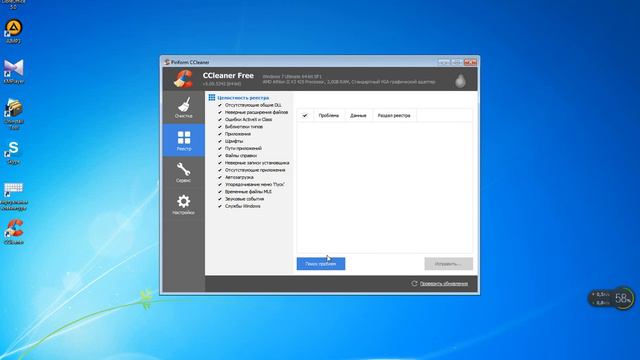Toggle Ошибки ActiveX и Class checkbox
Image resolution: width=640 pixels, height=360 pixels.
click(x=220, y=120)
